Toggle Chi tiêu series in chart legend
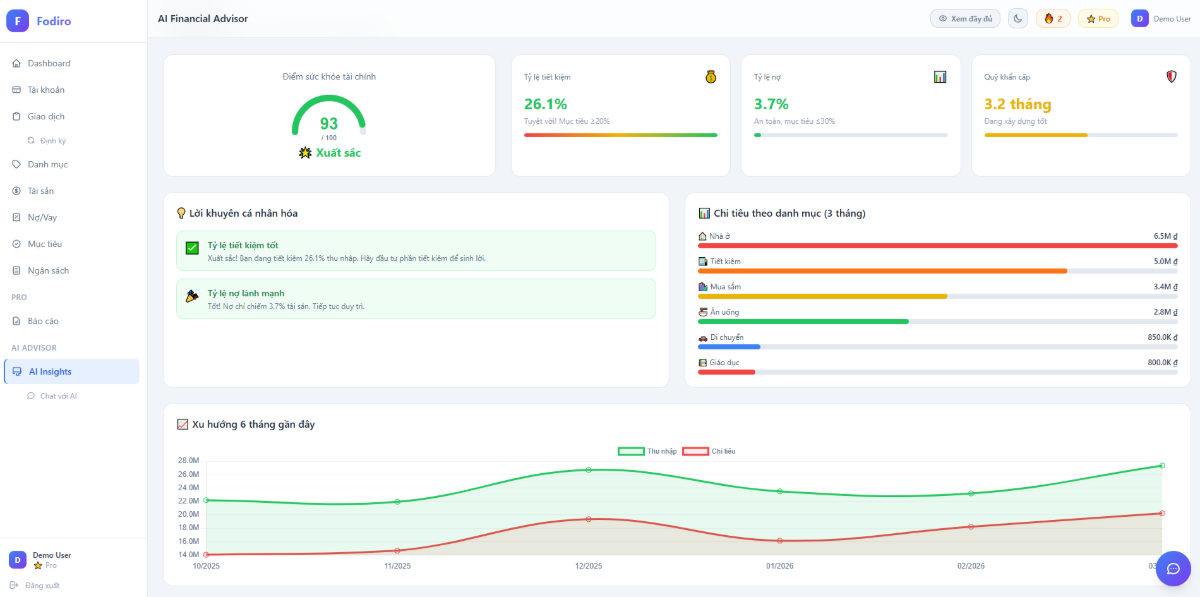 pyautogui.click(x=710, y=451)
